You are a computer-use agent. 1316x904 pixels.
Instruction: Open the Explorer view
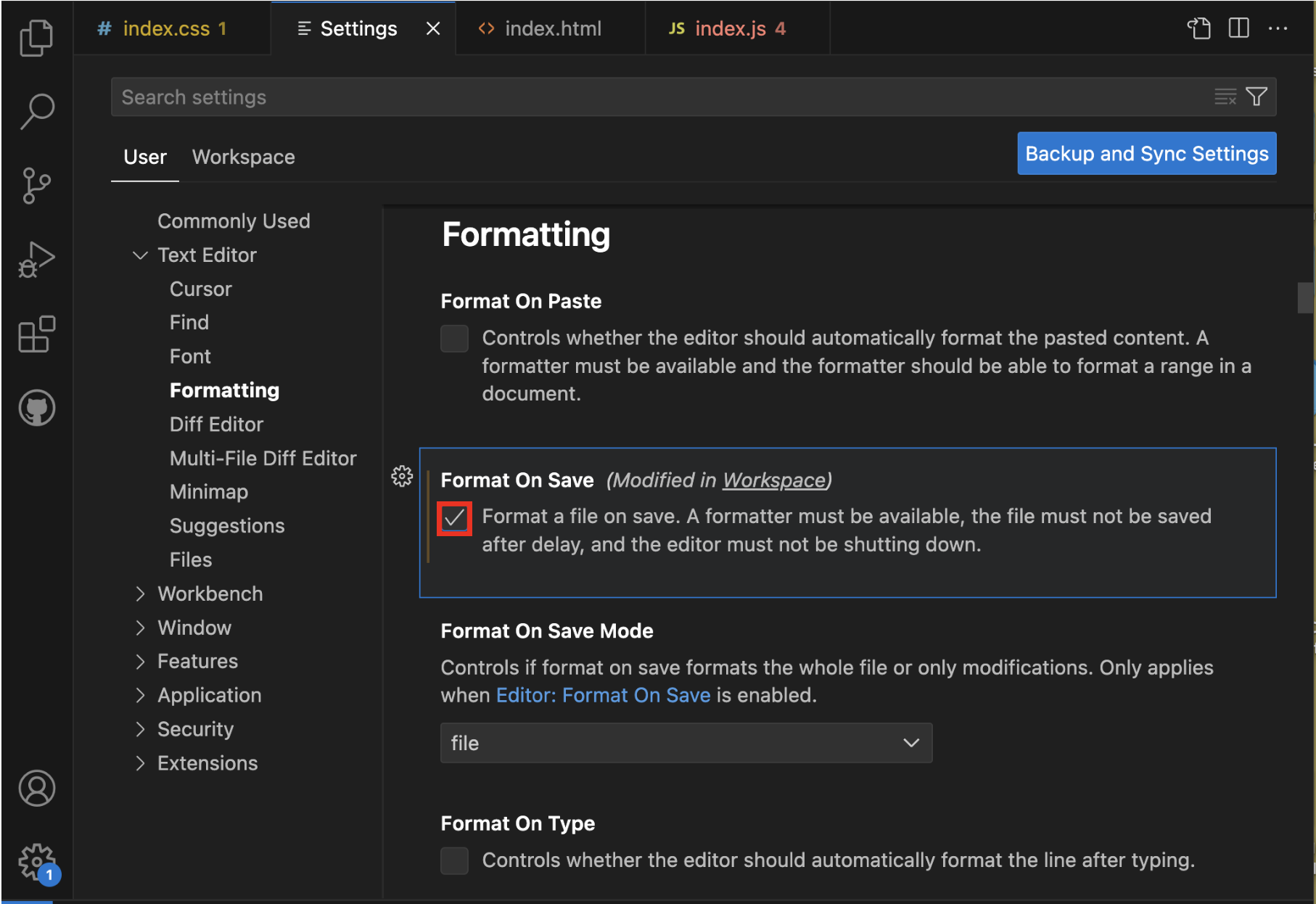[x=36, y=38]
